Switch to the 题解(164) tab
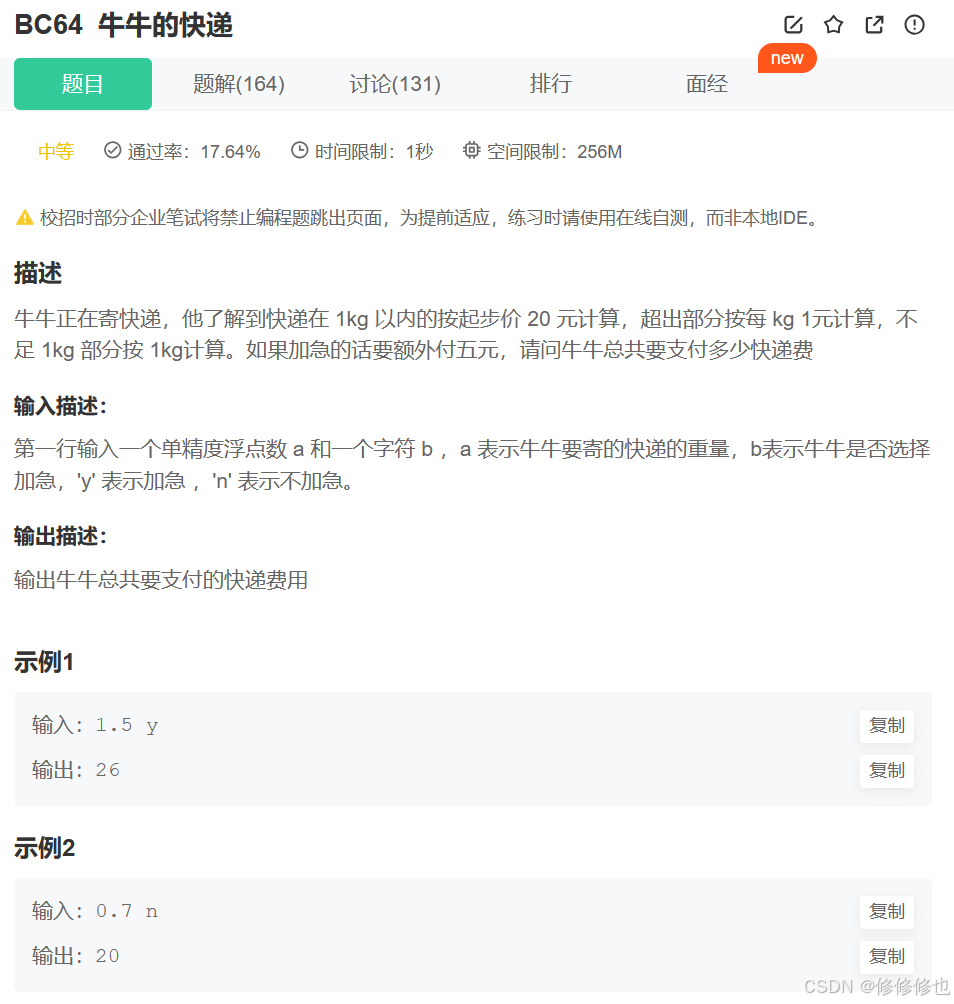The height and width of the screenshot is (1004, 954). coord(239,84)
